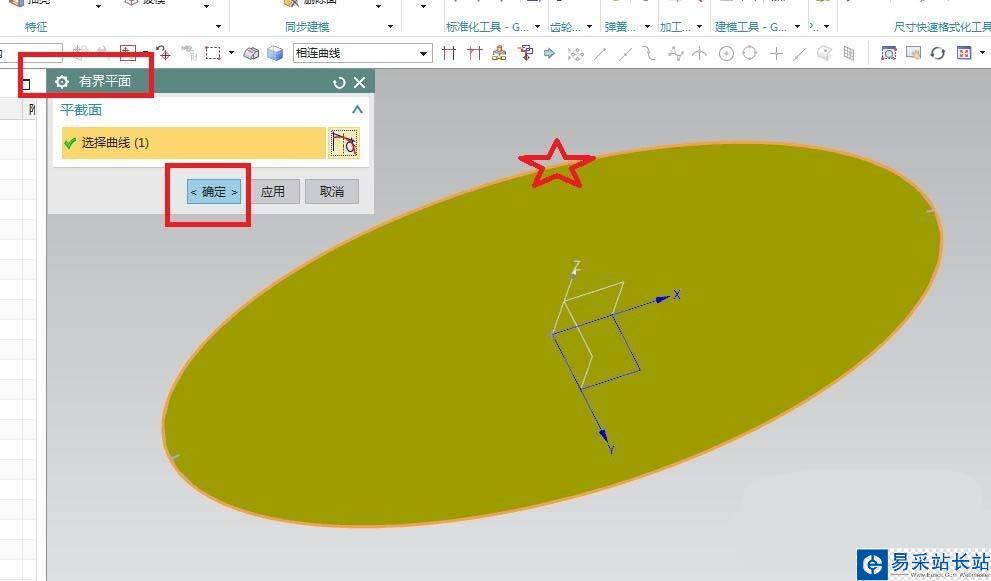Open the selection marquee dropdown arrow
This screenshot has width=991, height=581.
tap(231, 53)
